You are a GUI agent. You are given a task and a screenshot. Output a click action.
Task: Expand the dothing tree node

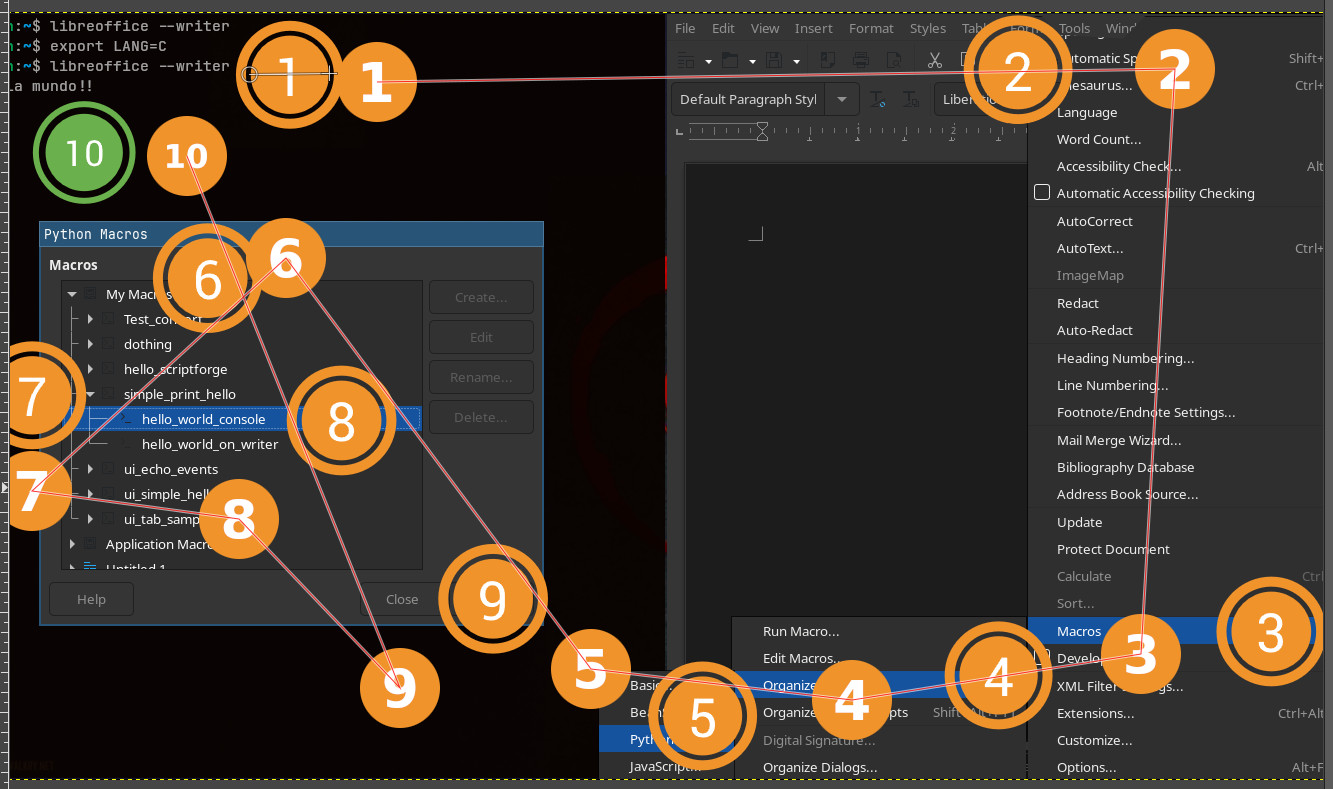[x=90, y=344]
